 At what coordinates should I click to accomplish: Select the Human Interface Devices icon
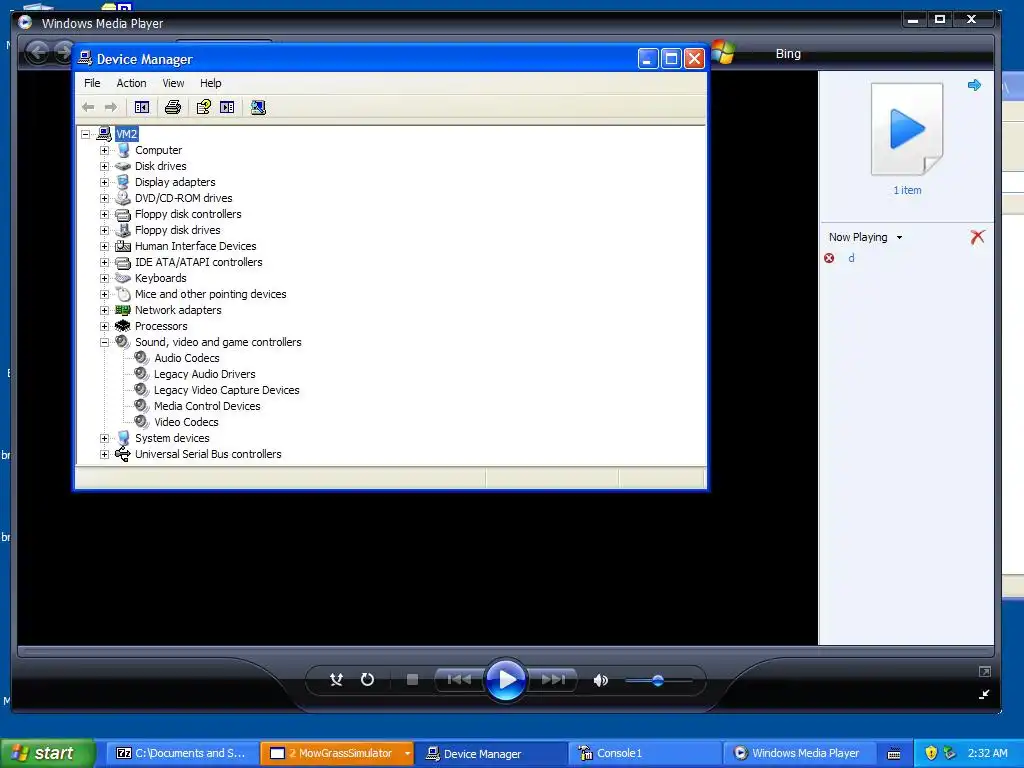pos(123,246)
